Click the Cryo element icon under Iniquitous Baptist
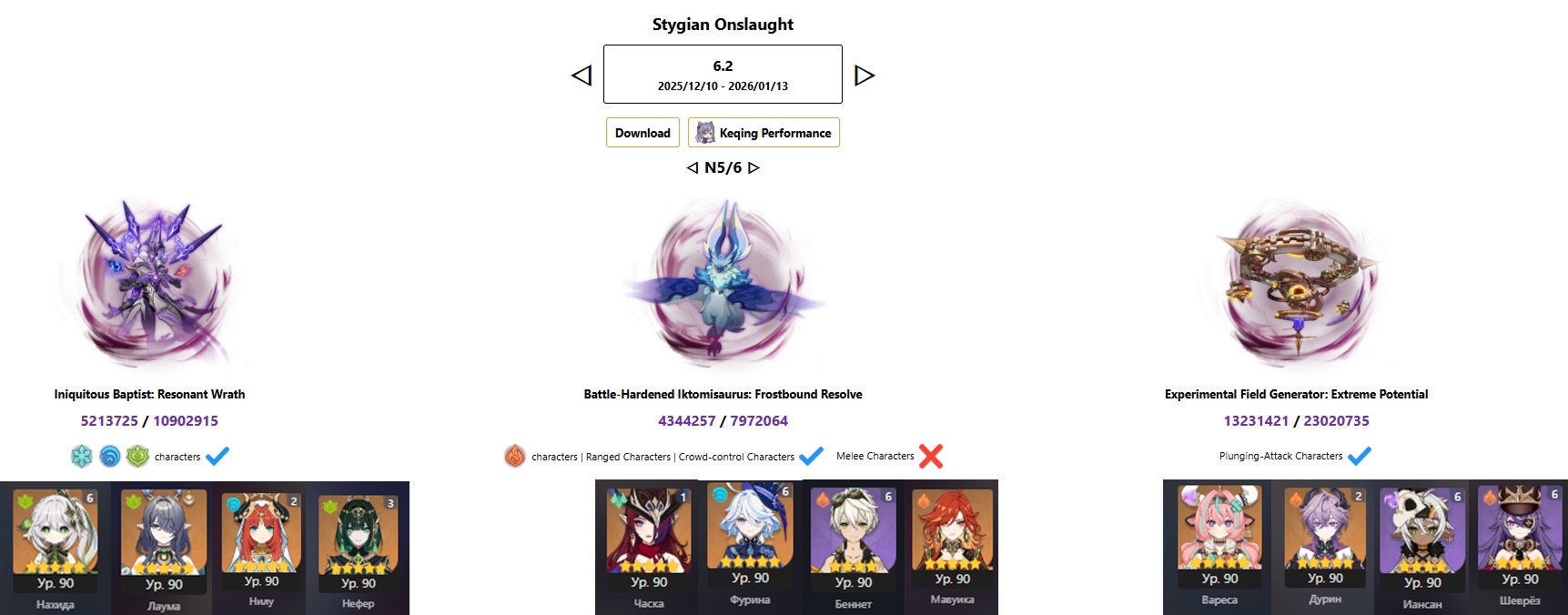 82,457
